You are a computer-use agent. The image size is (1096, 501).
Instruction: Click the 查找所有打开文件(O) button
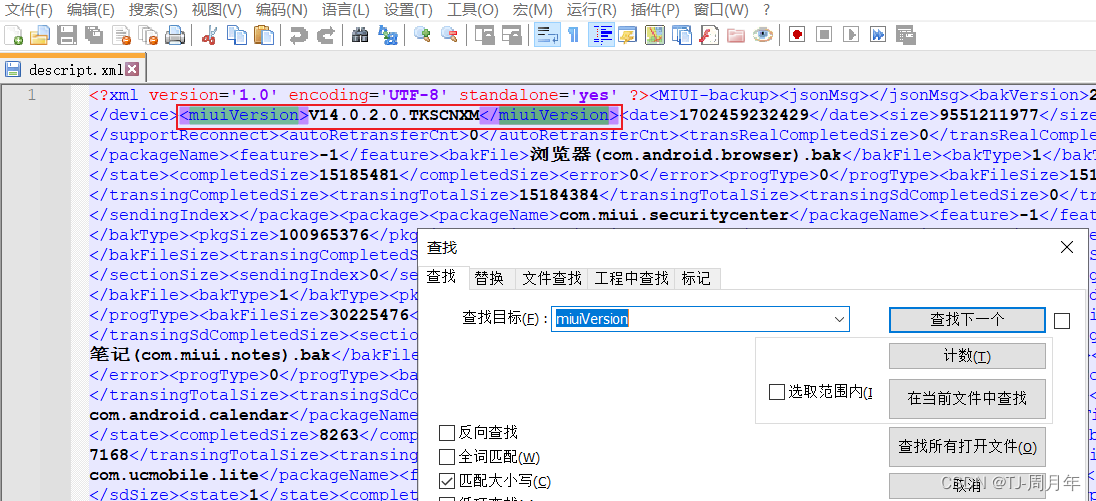(967, 447)
